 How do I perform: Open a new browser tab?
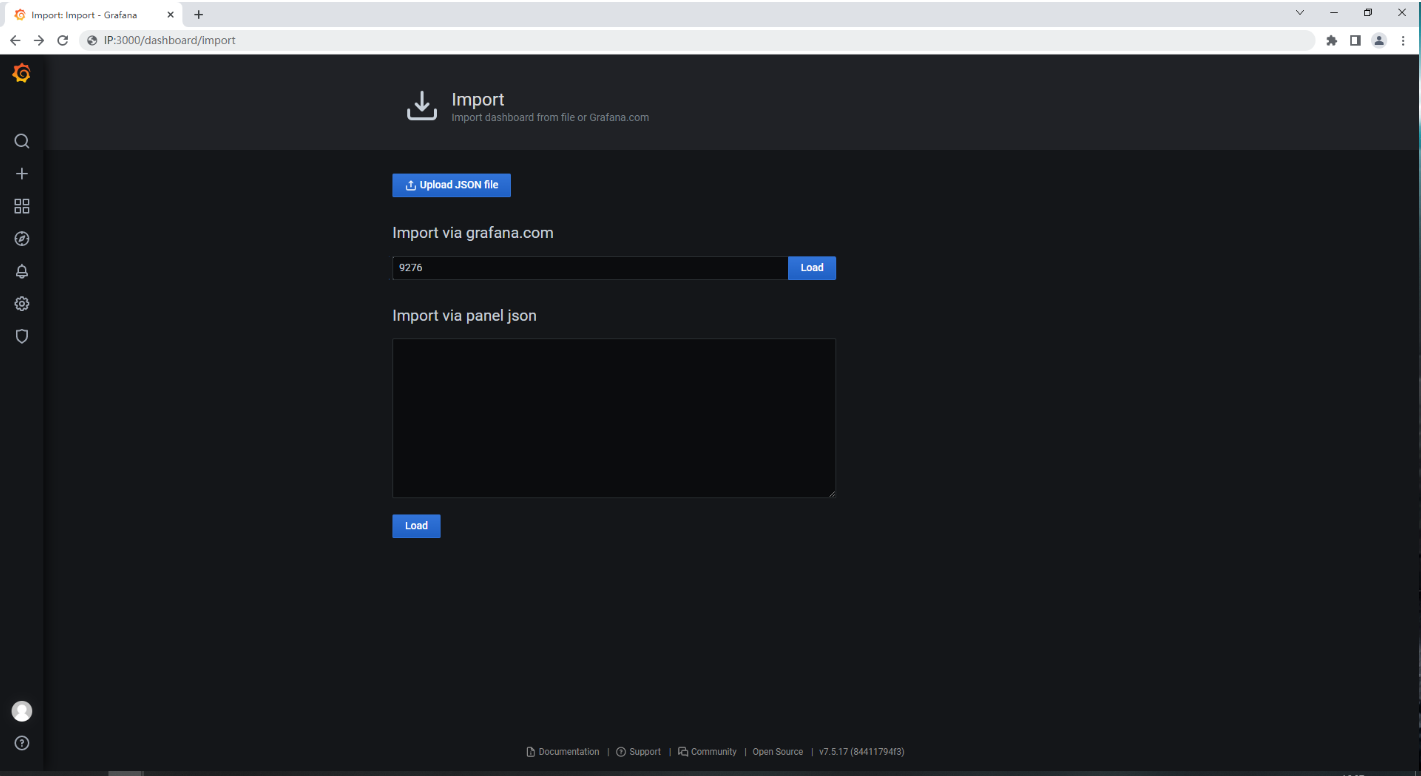(198, 14)
